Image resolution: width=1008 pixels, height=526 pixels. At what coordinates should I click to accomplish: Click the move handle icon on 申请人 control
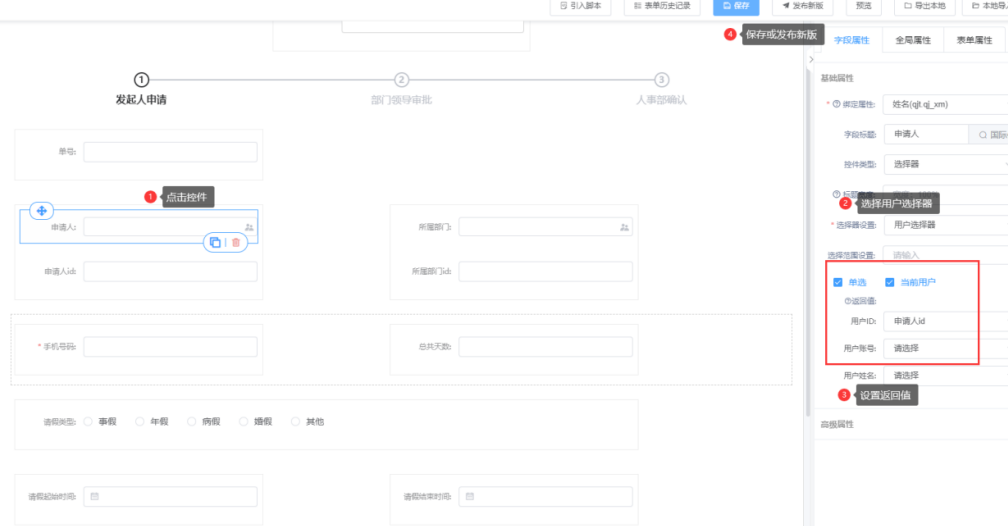point(41,210)
